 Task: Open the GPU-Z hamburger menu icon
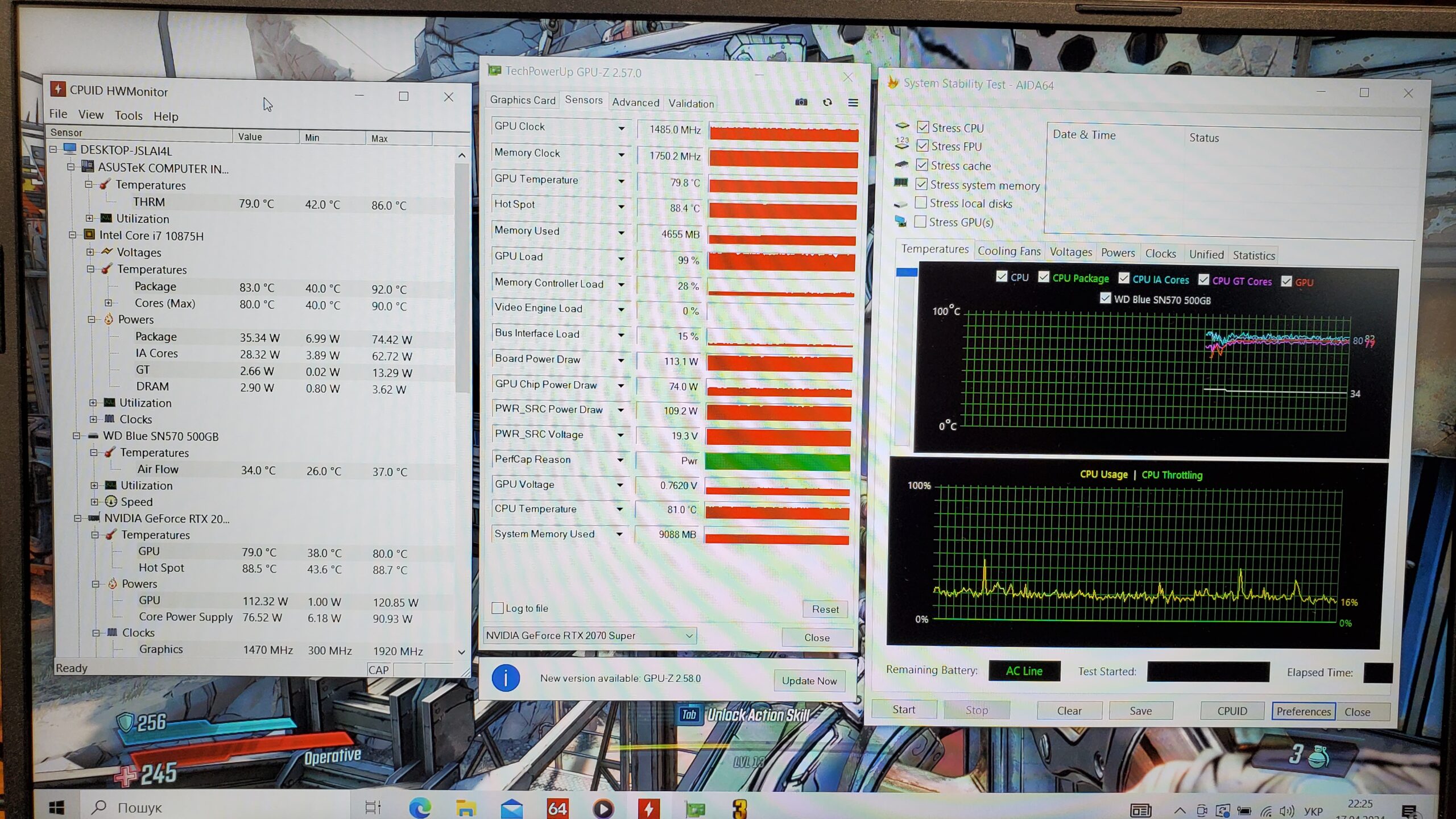point(853,103)
